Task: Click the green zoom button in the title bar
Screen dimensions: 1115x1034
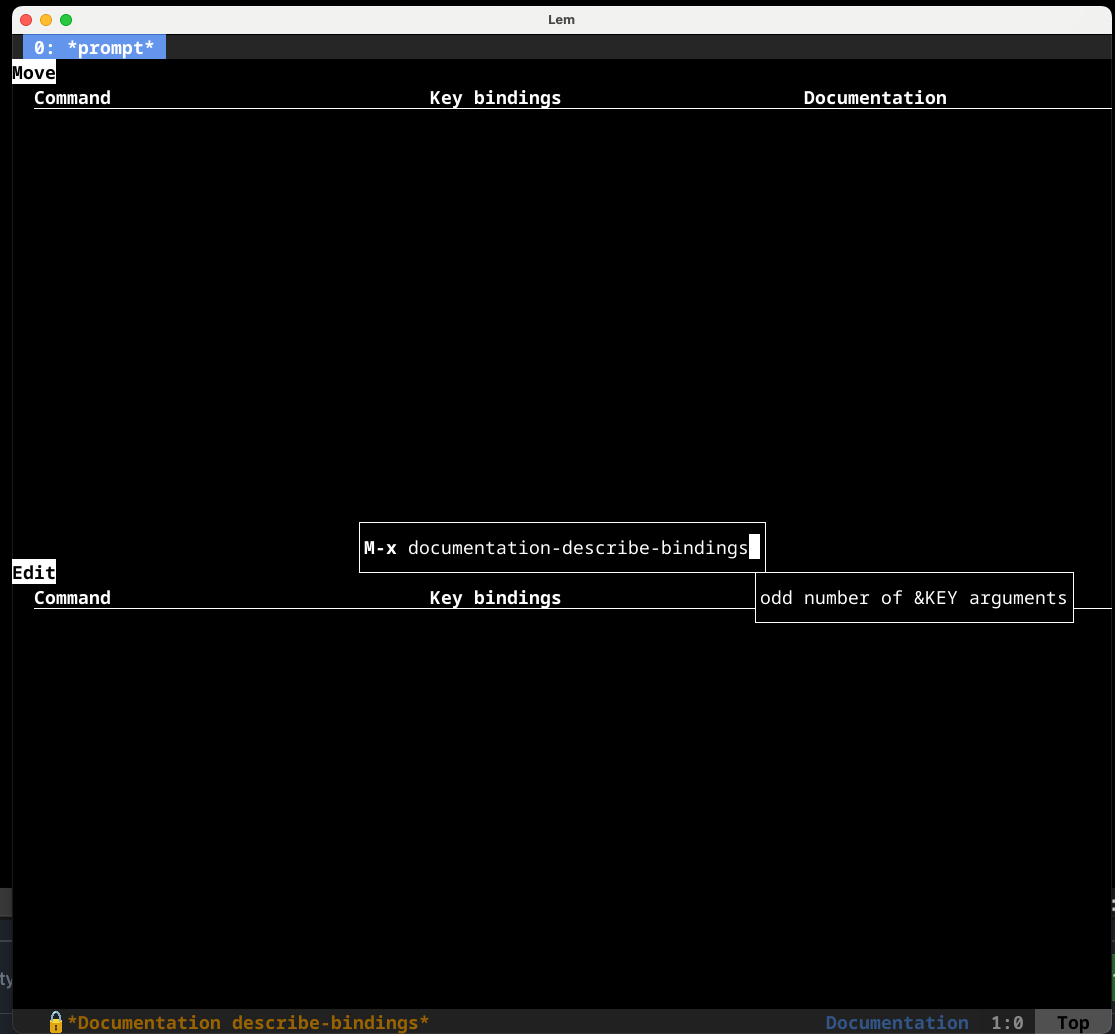Action: (x=65, y=19)
